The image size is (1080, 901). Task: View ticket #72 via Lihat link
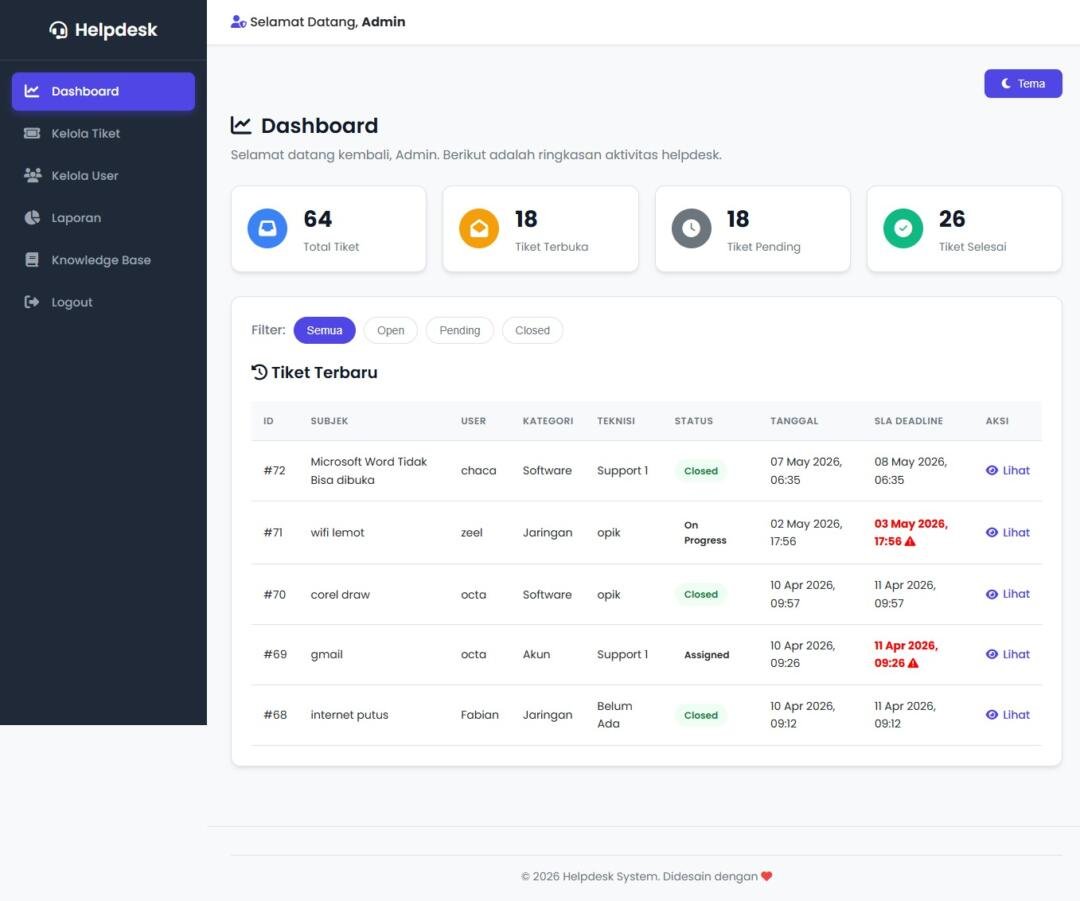coord(1008,470)
